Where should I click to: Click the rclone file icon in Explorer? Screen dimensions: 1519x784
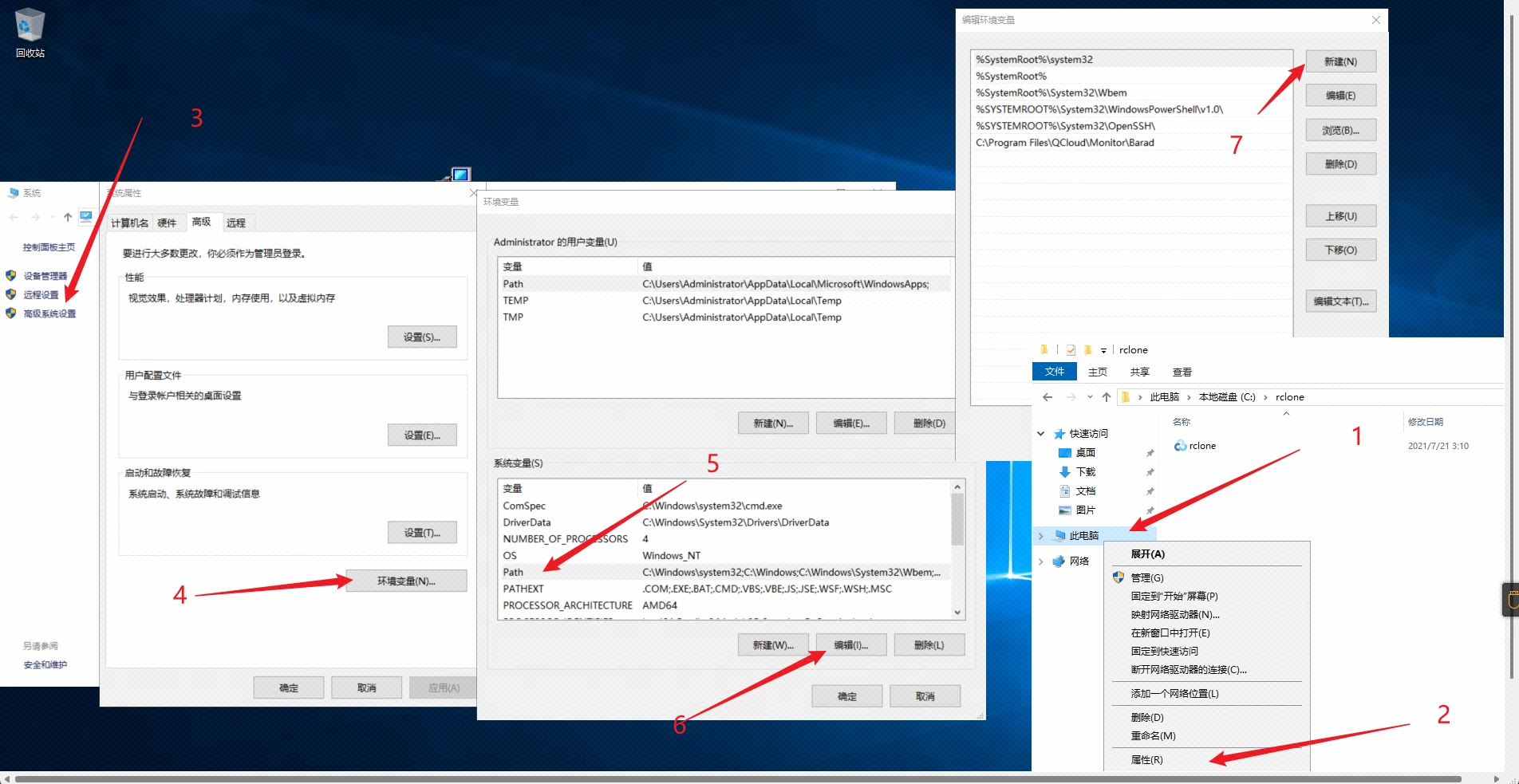tap(1180, 446)
